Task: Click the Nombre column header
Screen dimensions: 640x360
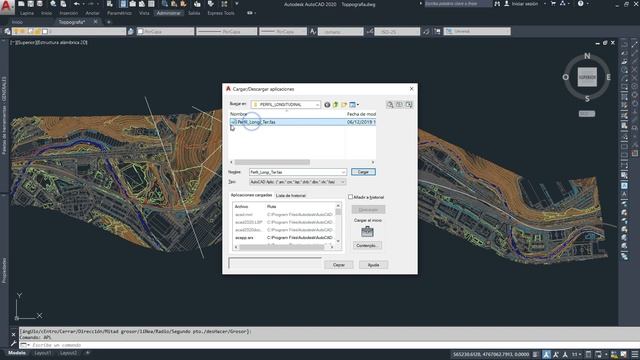Action: coord(239,114)
